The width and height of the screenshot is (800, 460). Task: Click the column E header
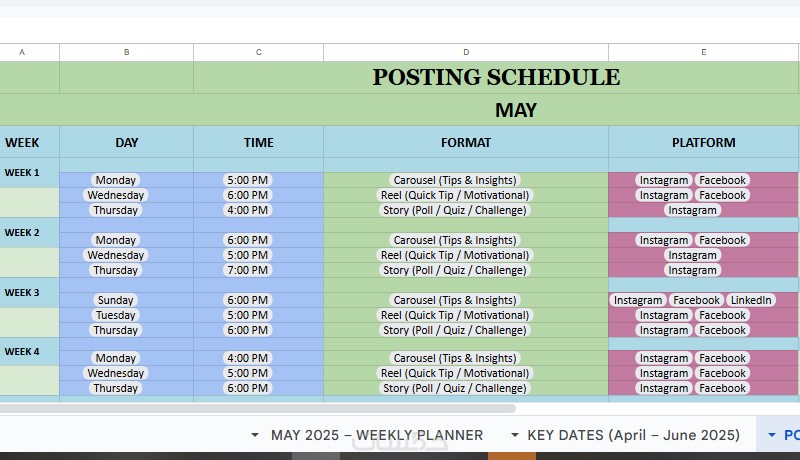point(703,52)
